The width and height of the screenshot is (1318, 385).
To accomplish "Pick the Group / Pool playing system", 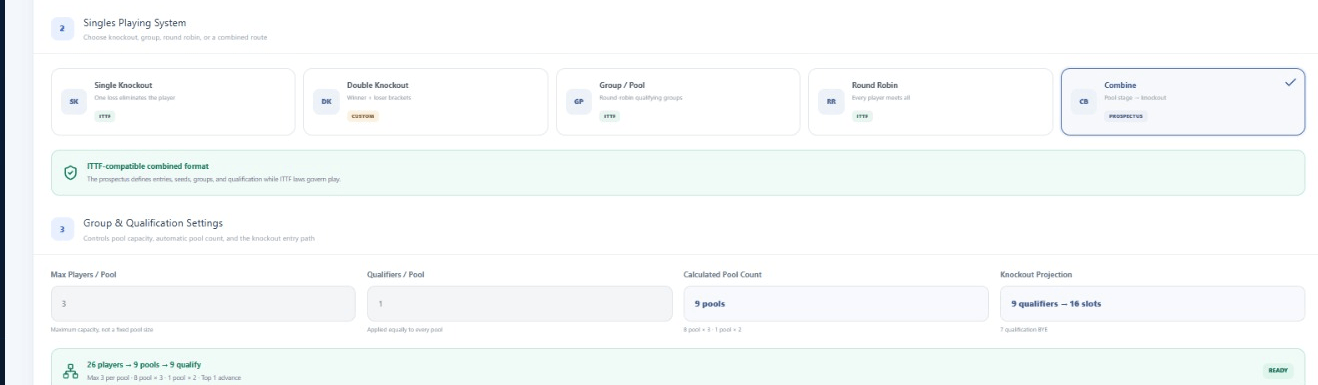I will tap(678, 102).
